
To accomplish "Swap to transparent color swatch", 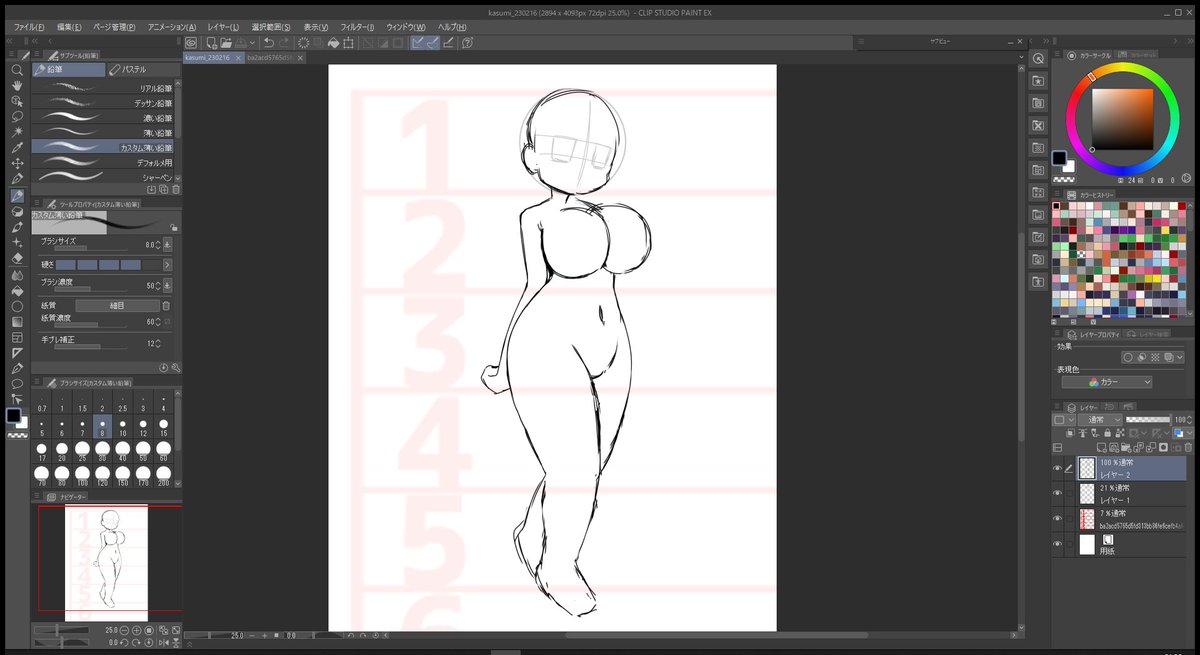I will click(17, 434).
